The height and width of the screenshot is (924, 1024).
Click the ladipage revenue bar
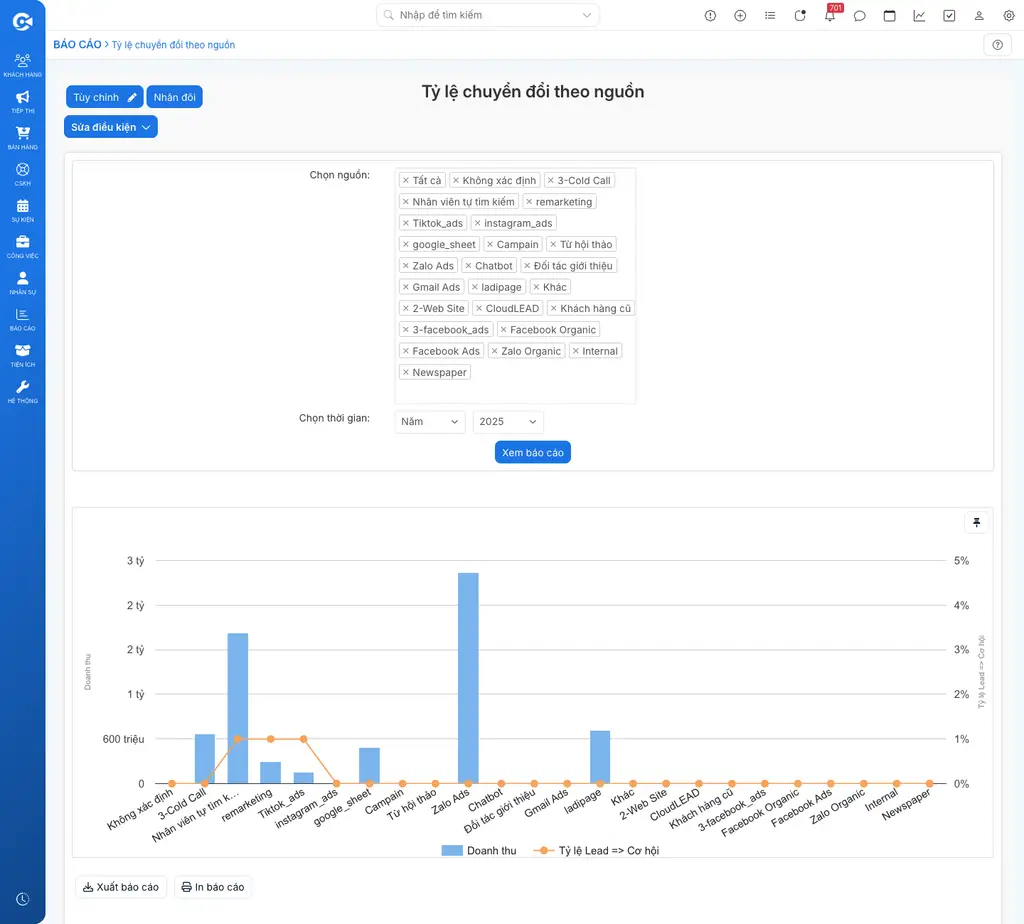[x=600, y=757]
